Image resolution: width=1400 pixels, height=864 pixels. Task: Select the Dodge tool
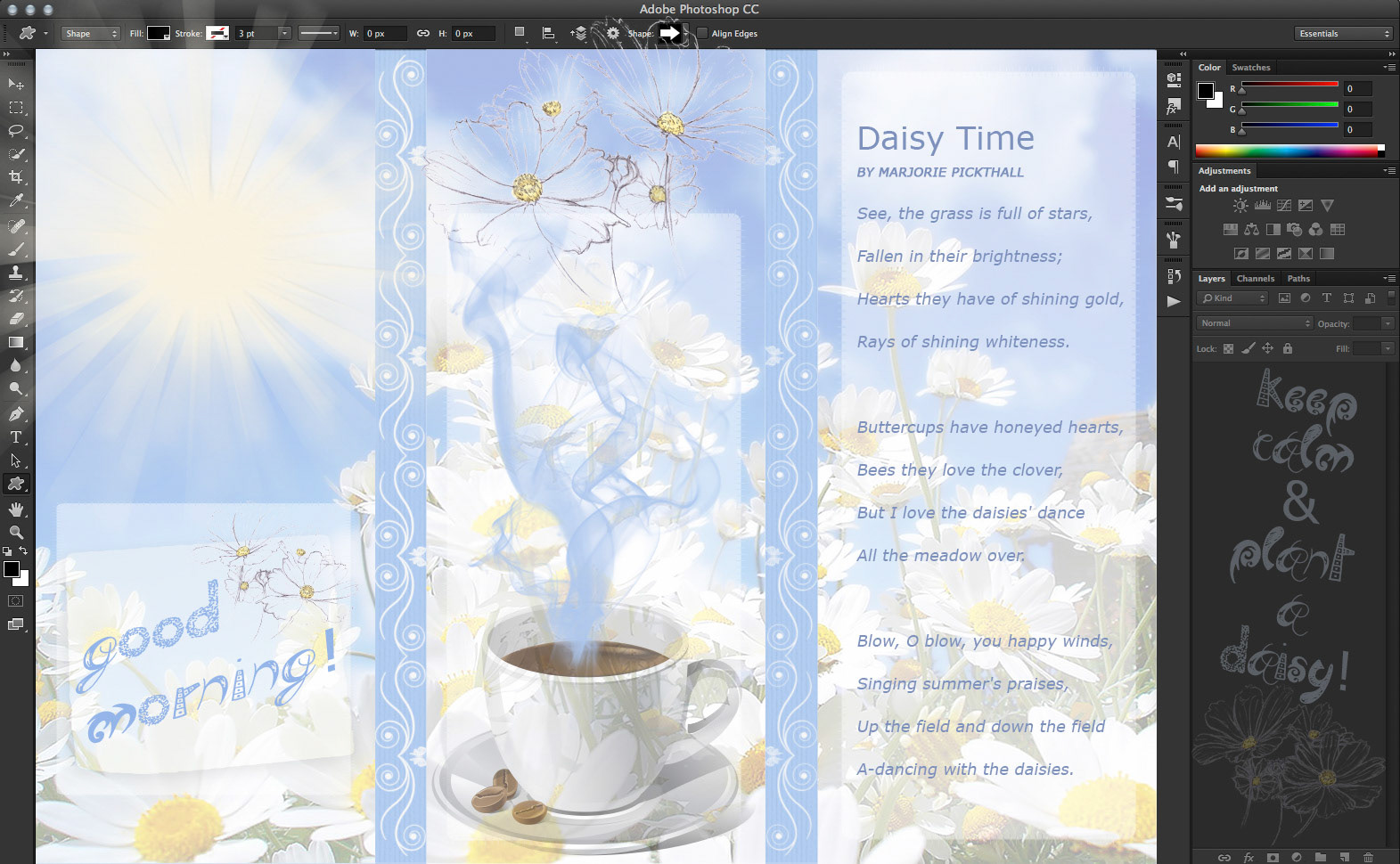click(x=16, y=388)
